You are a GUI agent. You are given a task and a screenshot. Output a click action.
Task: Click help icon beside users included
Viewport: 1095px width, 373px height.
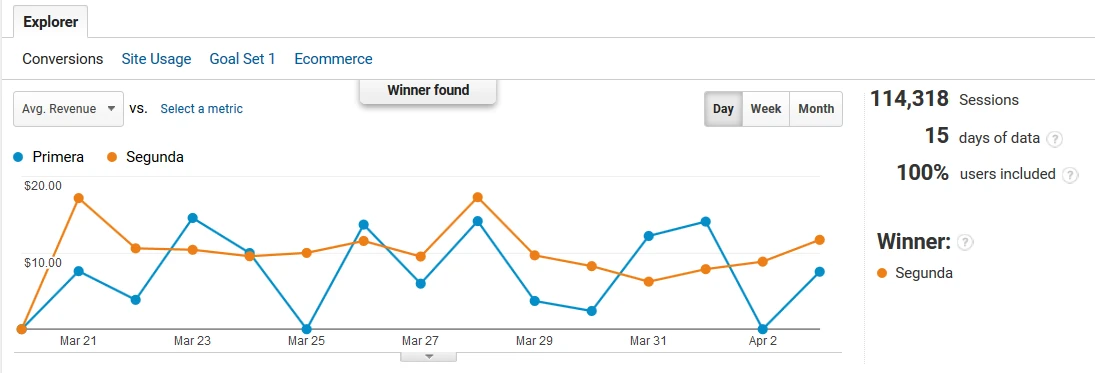click(x=1070, y=175)
